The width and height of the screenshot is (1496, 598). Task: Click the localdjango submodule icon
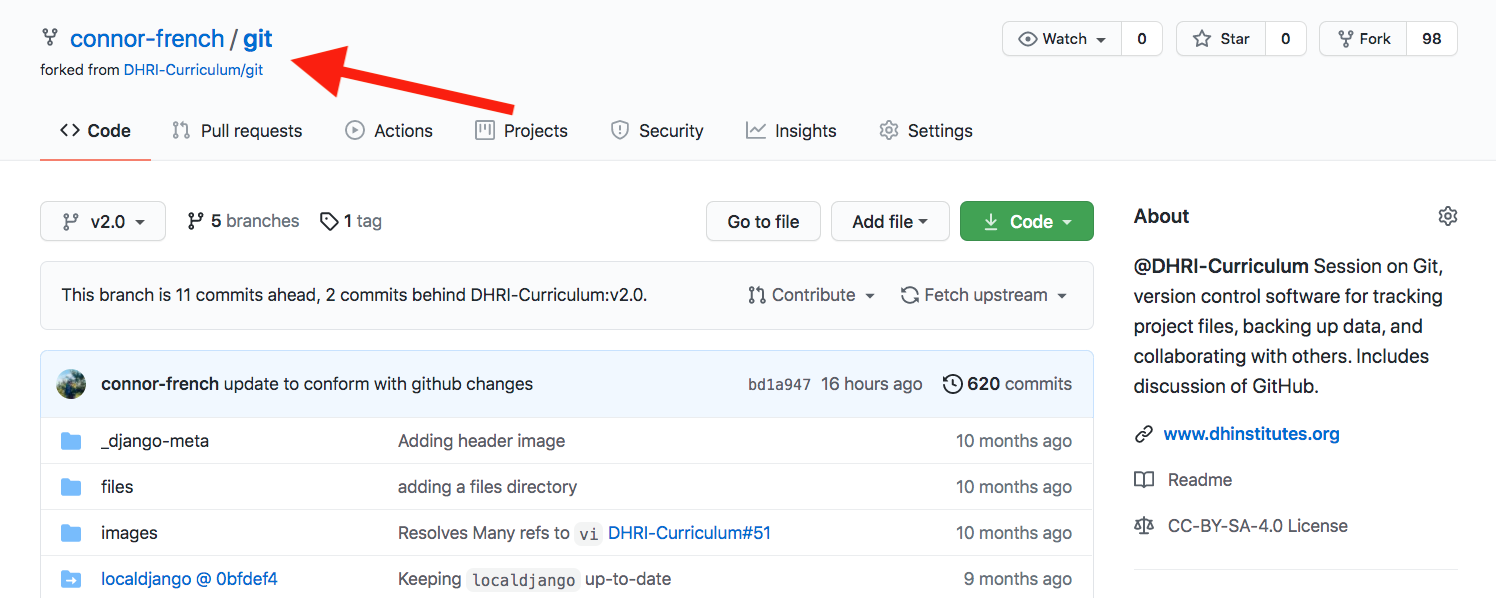(71, 579)
